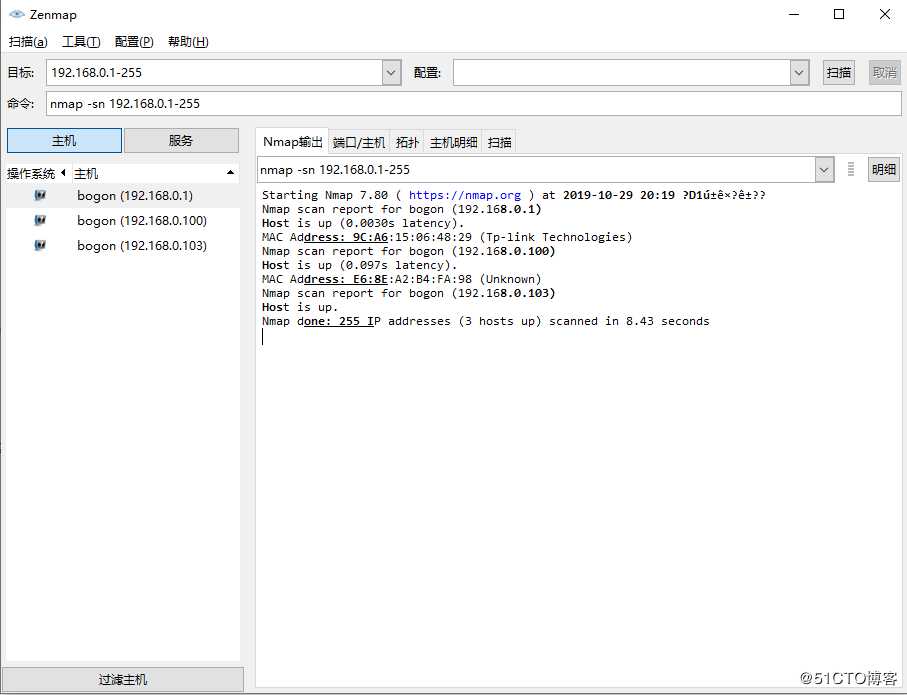Expand the 配置 profile dropdown arrow
The image size is (907, 695).
tap(799, 73)
